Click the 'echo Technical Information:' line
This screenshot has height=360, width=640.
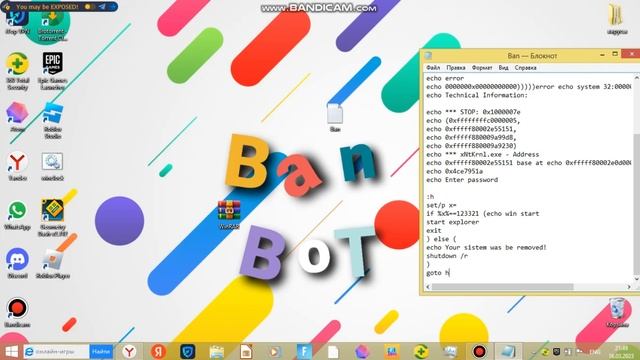(x=477, y=95)
